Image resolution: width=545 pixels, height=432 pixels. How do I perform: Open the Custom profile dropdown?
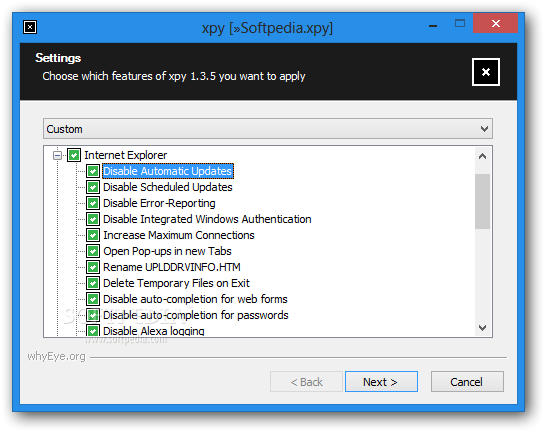tap(268, 129)
